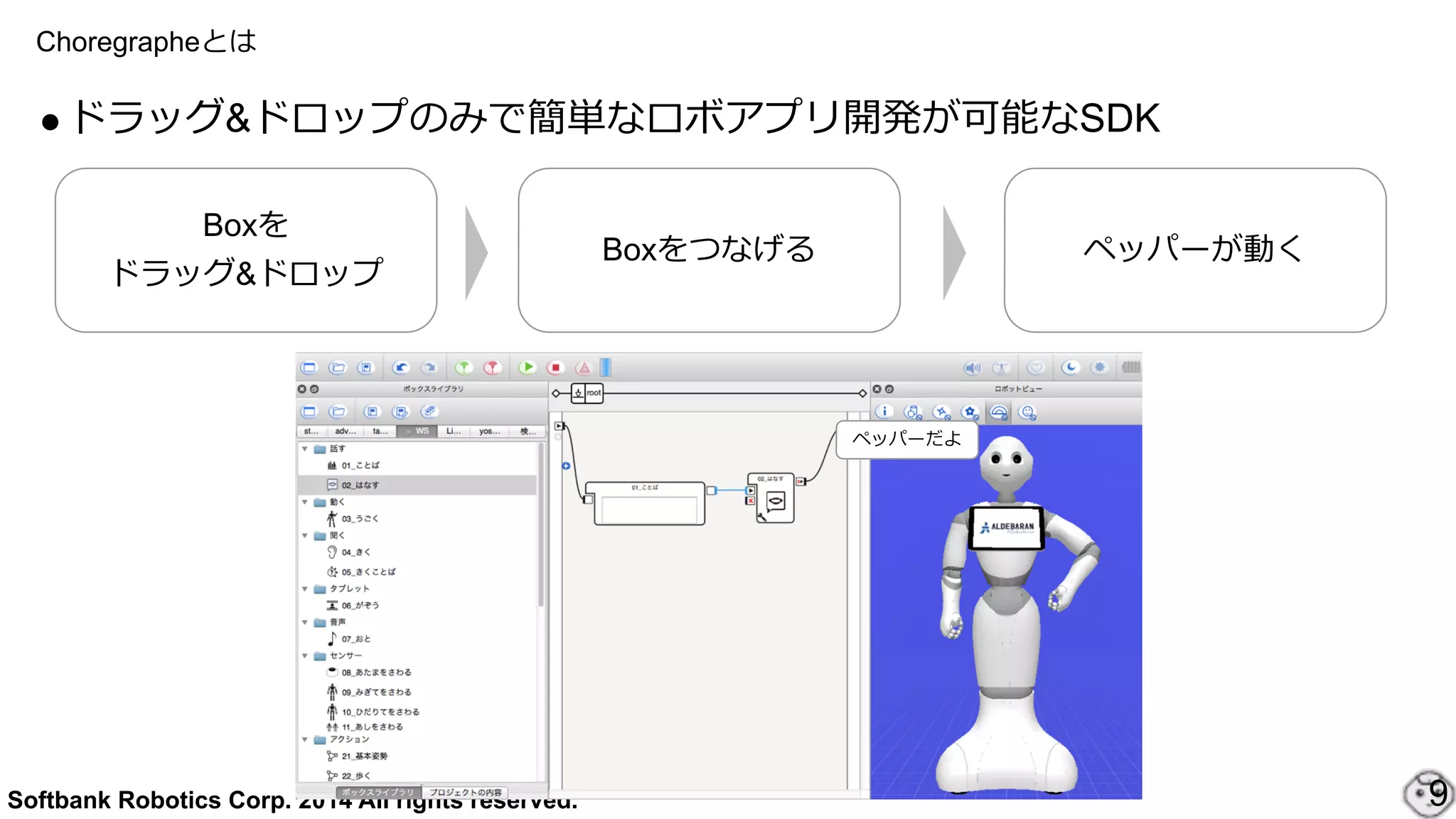Collapse the タブレット folder
1456x819 pixels.
[x=305, y=589]
